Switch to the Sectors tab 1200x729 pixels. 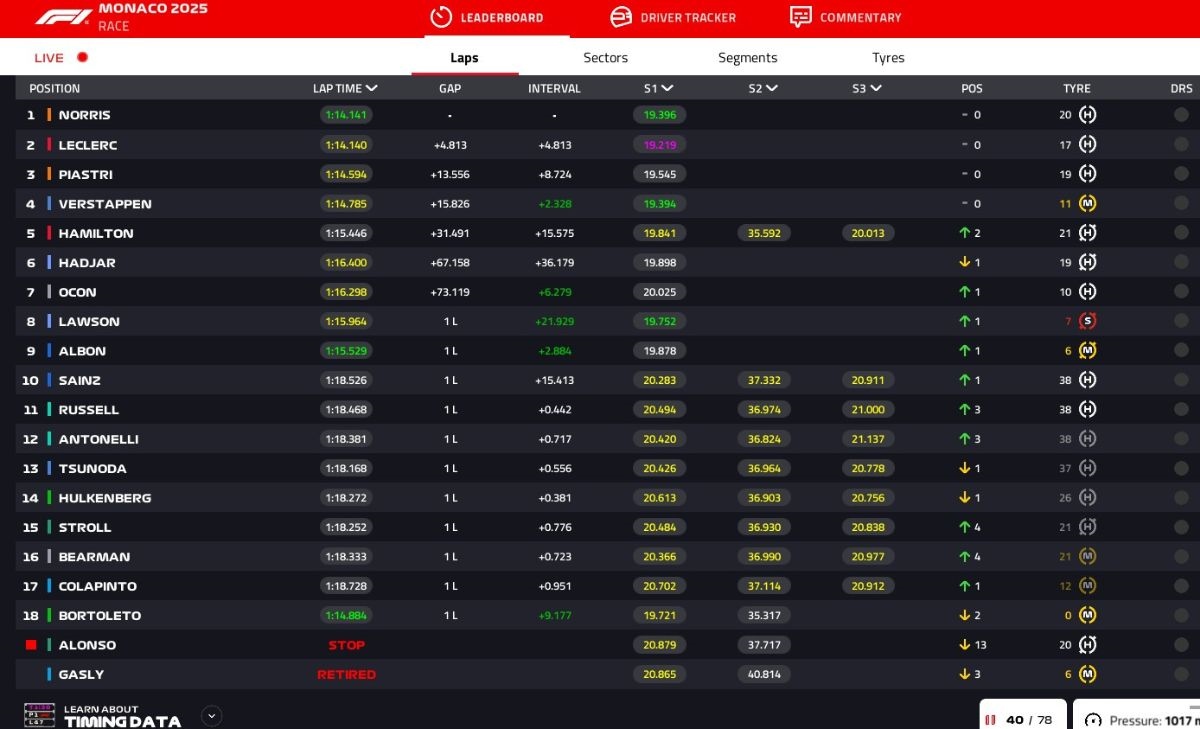point(605,58)
